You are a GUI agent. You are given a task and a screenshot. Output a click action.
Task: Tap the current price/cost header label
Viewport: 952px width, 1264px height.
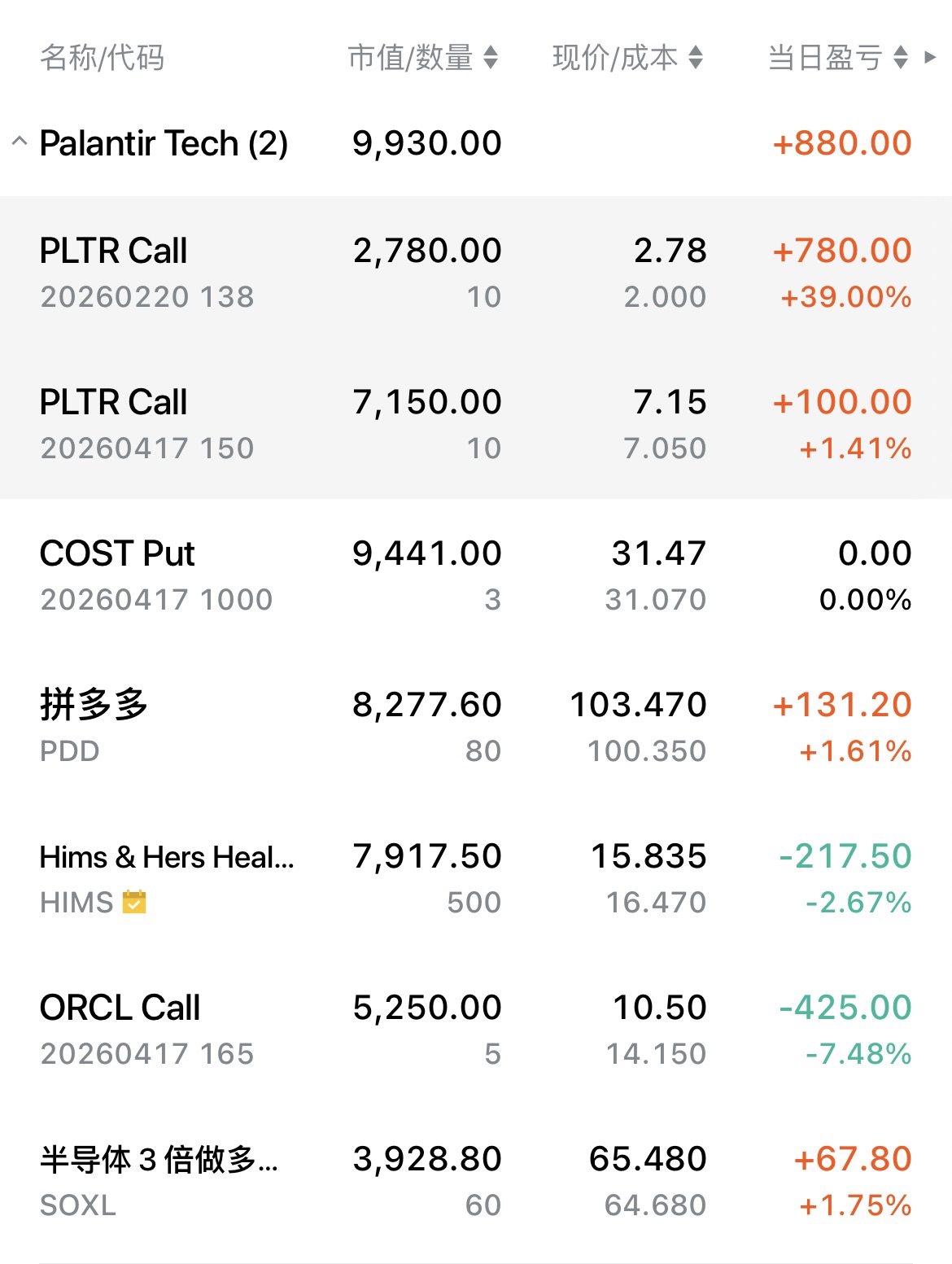(x=615, y=58)
